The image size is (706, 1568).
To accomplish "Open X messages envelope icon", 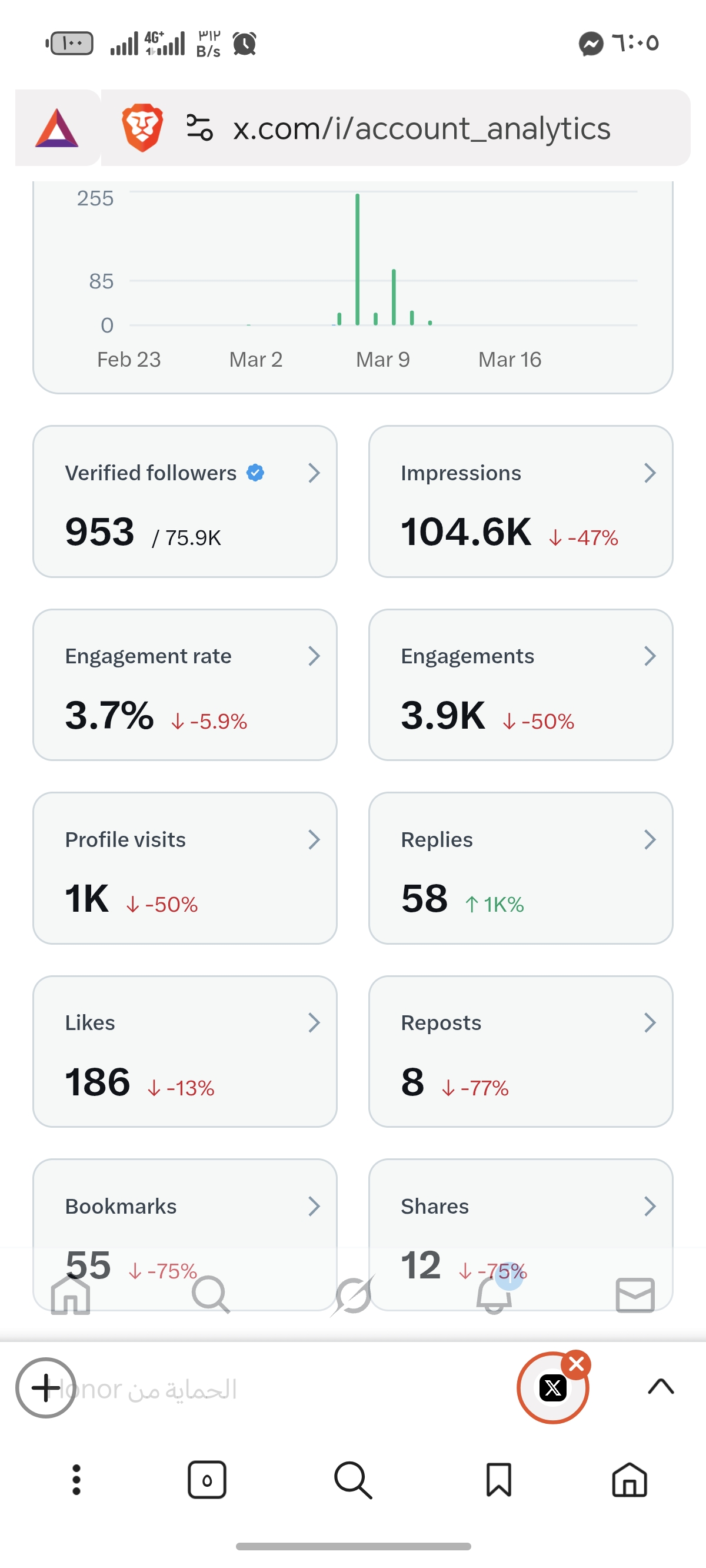I will pyautogui.click(x=635, y=1295).
